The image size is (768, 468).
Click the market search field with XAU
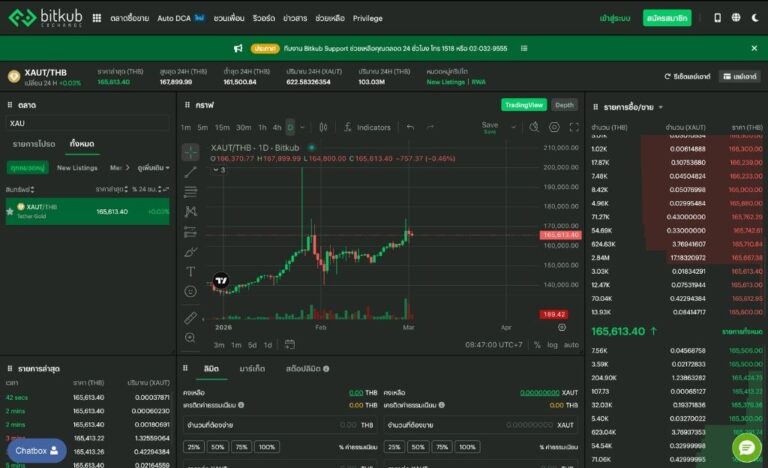pyautogui.click(x=88, y=123)
